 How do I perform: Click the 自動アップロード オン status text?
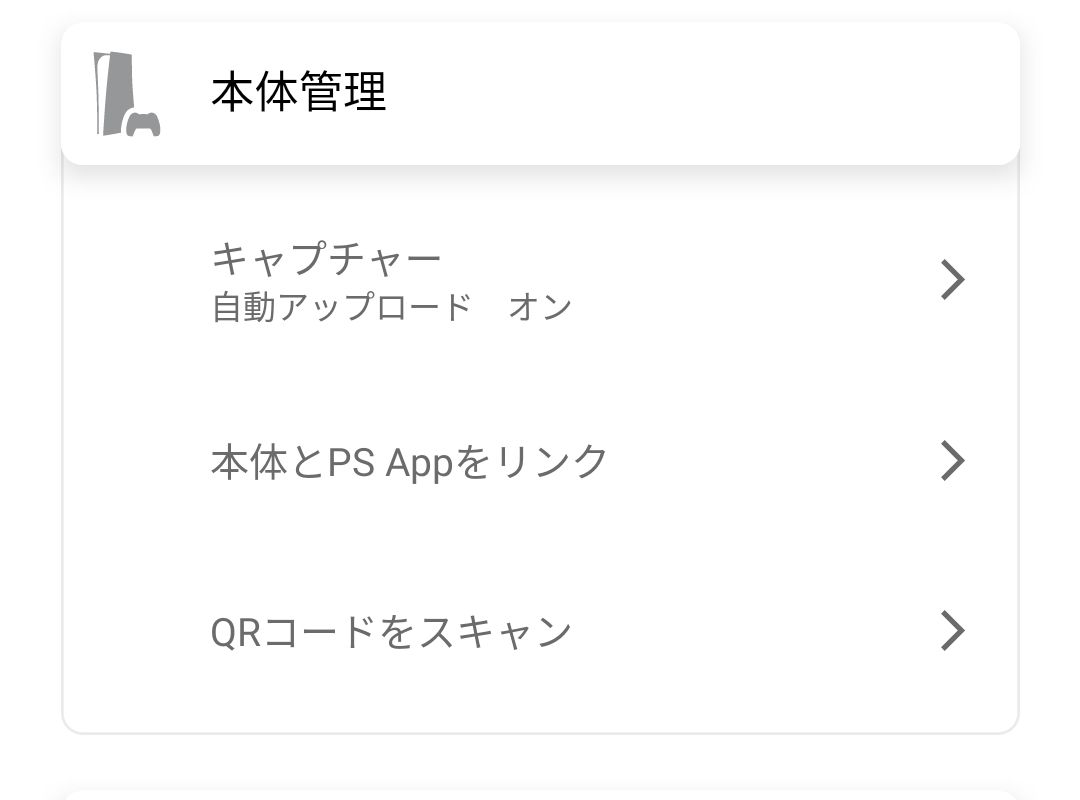[390, 306]
